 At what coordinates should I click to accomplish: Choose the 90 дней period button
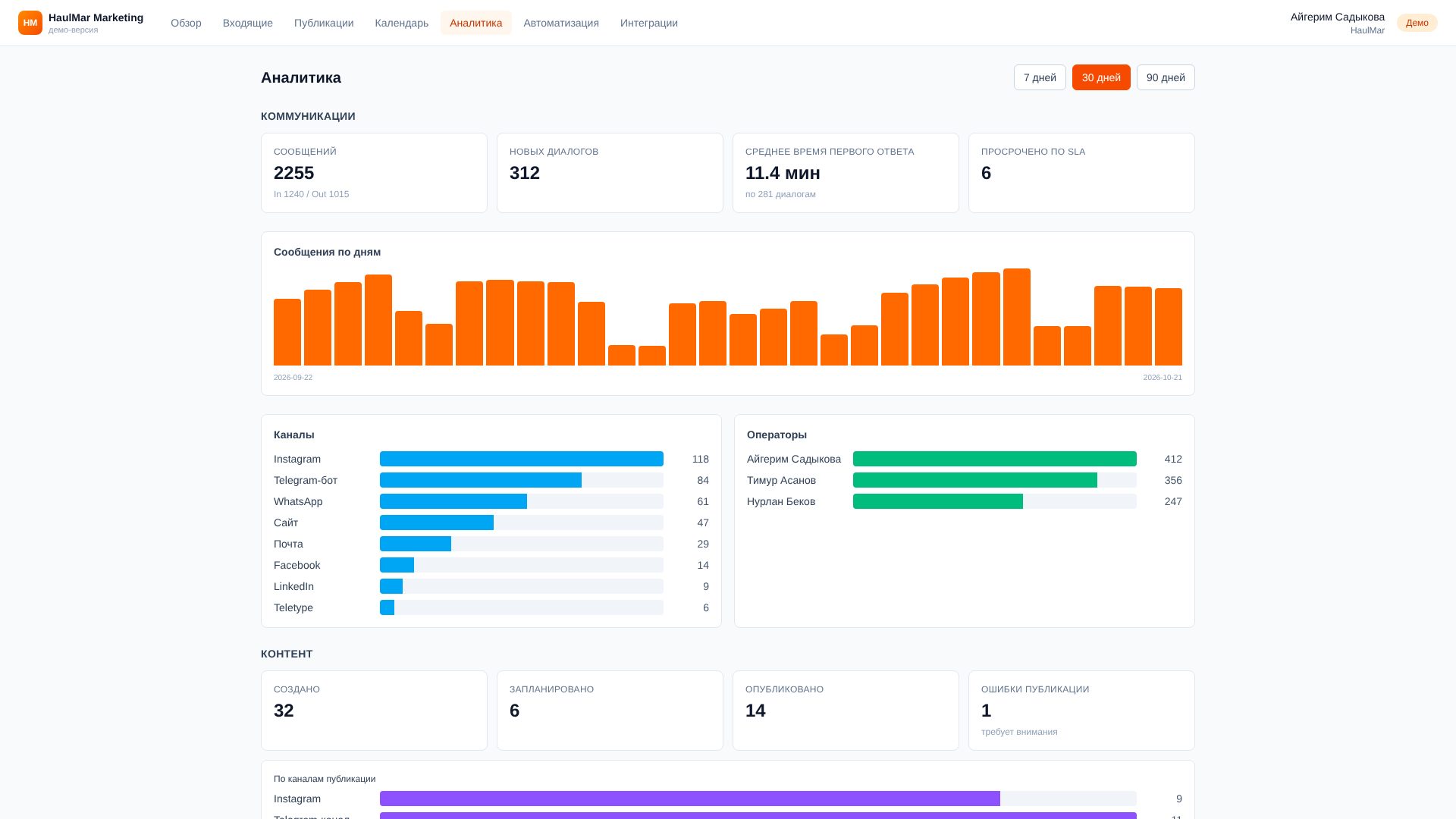tap(1166, 77)
